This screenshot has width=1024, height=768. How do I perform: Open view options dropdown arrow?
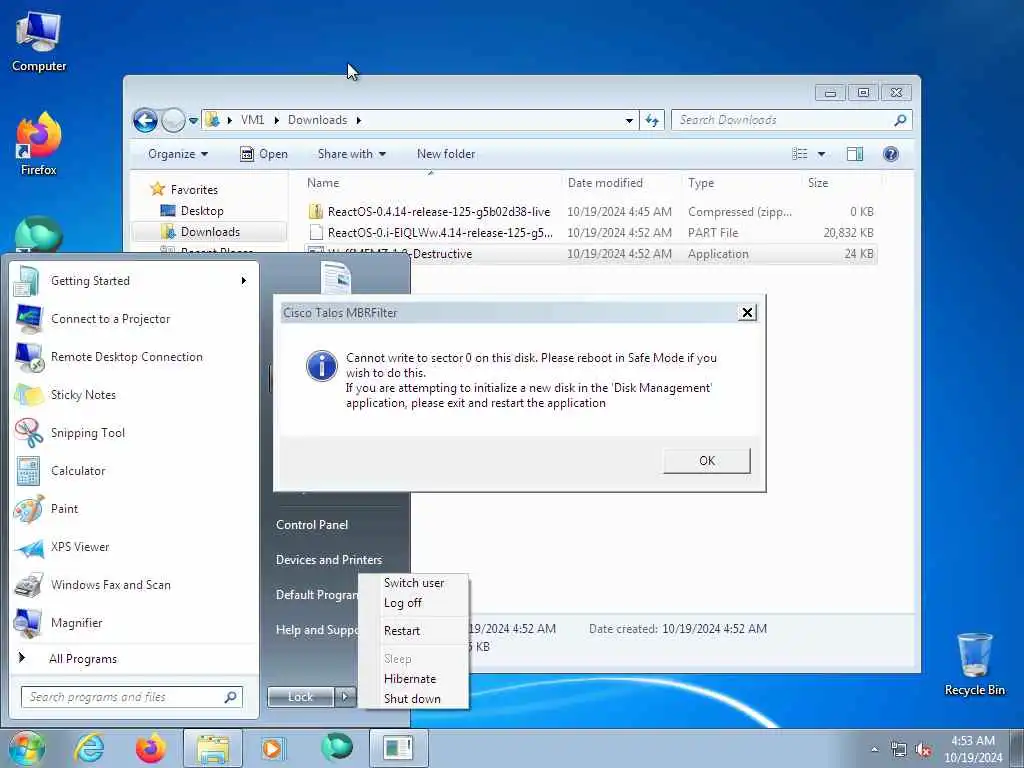pyautogui.click(x=821, y=154)
